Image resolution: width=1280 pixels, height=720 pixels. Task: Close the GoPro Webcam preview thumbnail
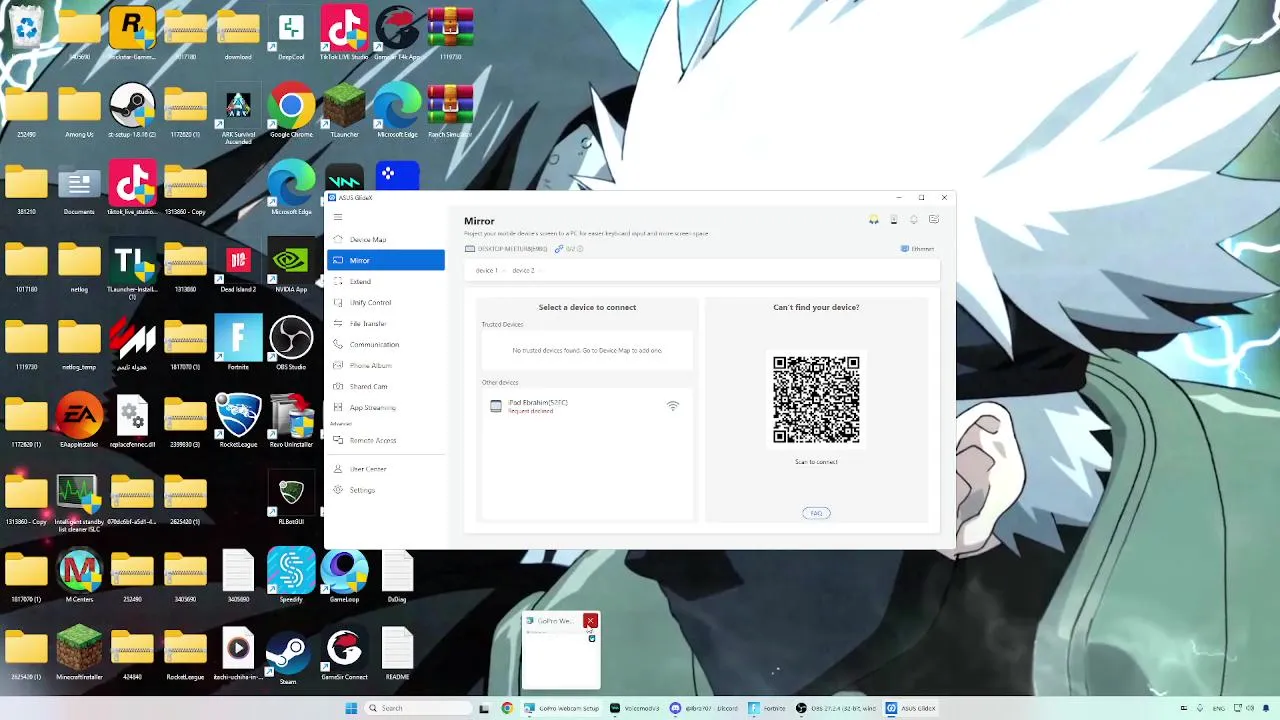pos(590,621)
